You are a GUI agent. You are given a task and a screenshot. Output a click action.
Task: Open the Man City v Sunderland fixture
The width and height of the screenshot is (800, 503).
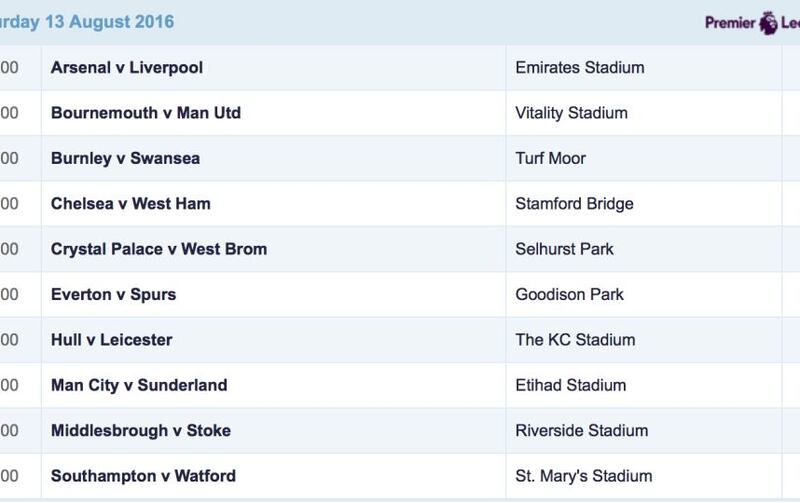coord(139,385)
